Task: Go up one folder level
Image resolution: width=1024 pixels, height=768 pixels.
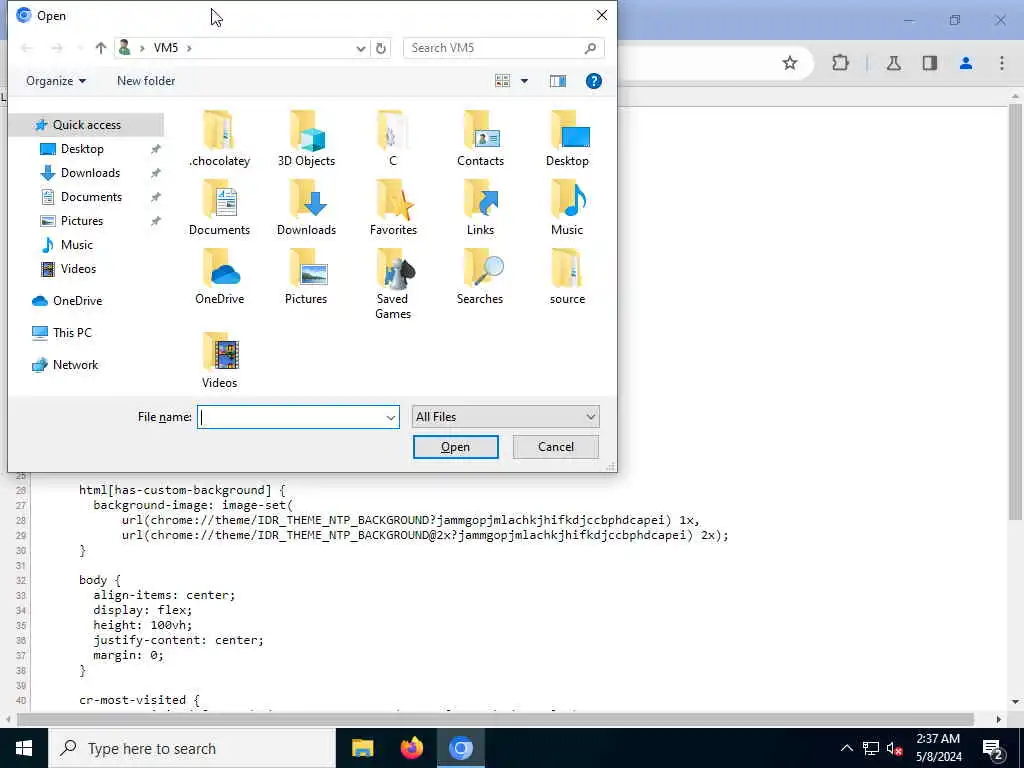Action: (101, 48)
